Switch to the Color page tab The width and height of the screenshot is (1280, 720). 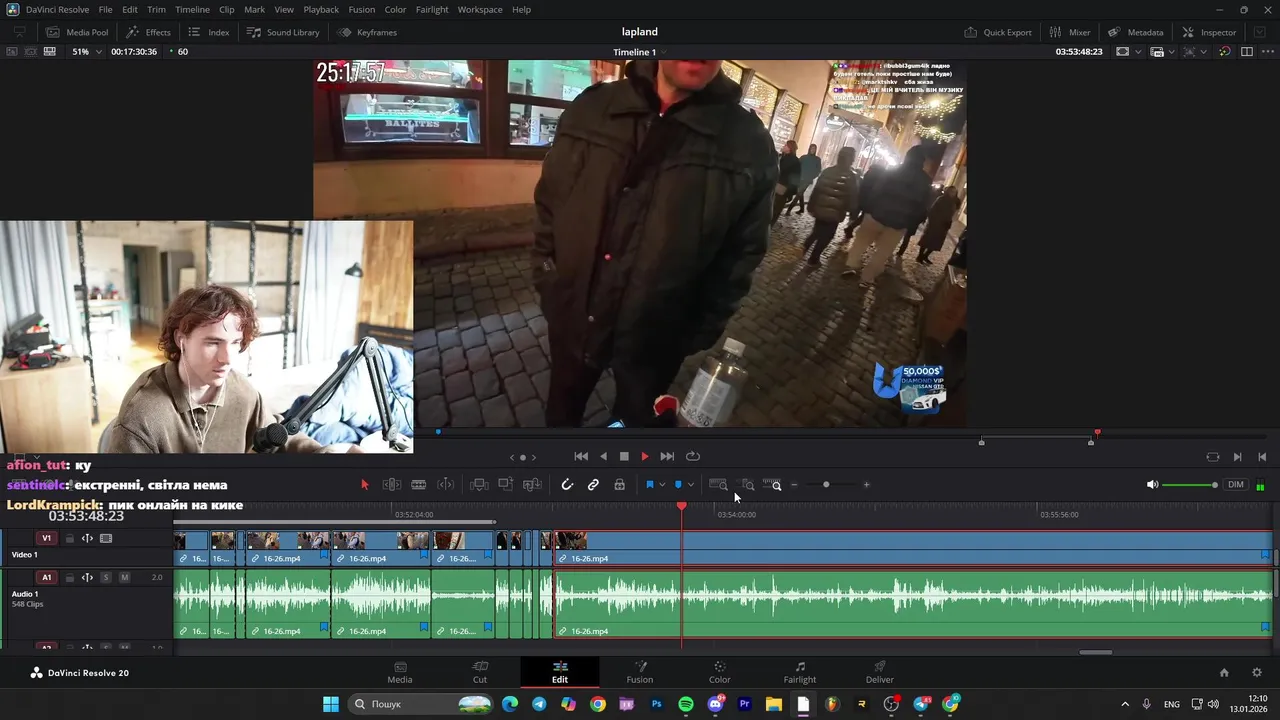719,672
